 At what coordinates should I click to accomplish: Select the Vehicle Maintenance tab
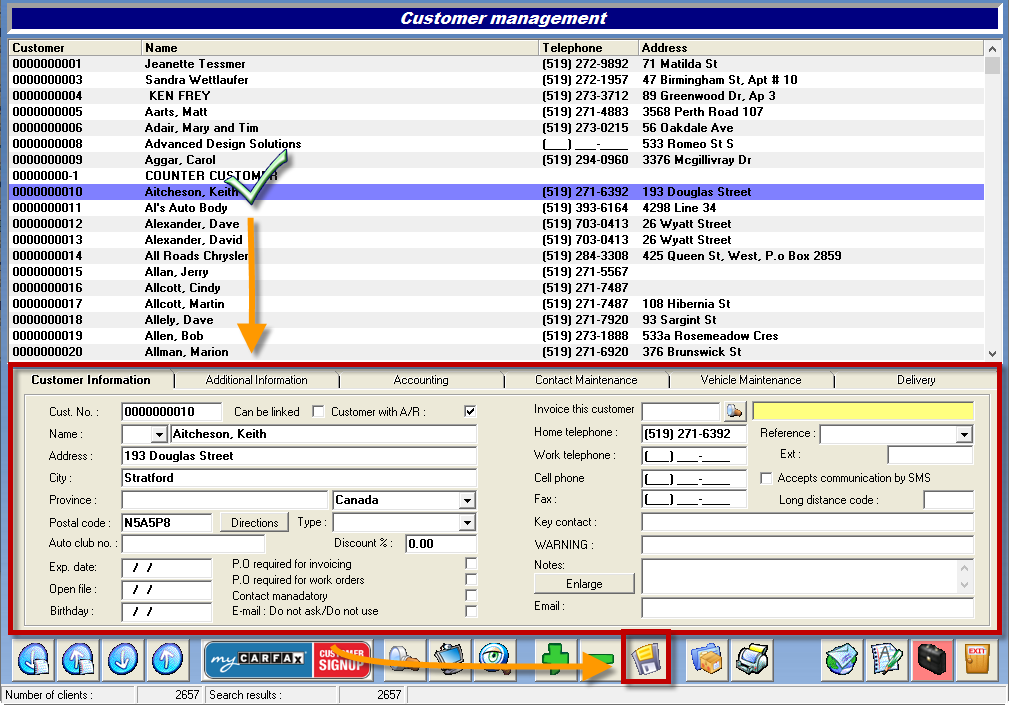coord(751,380)
